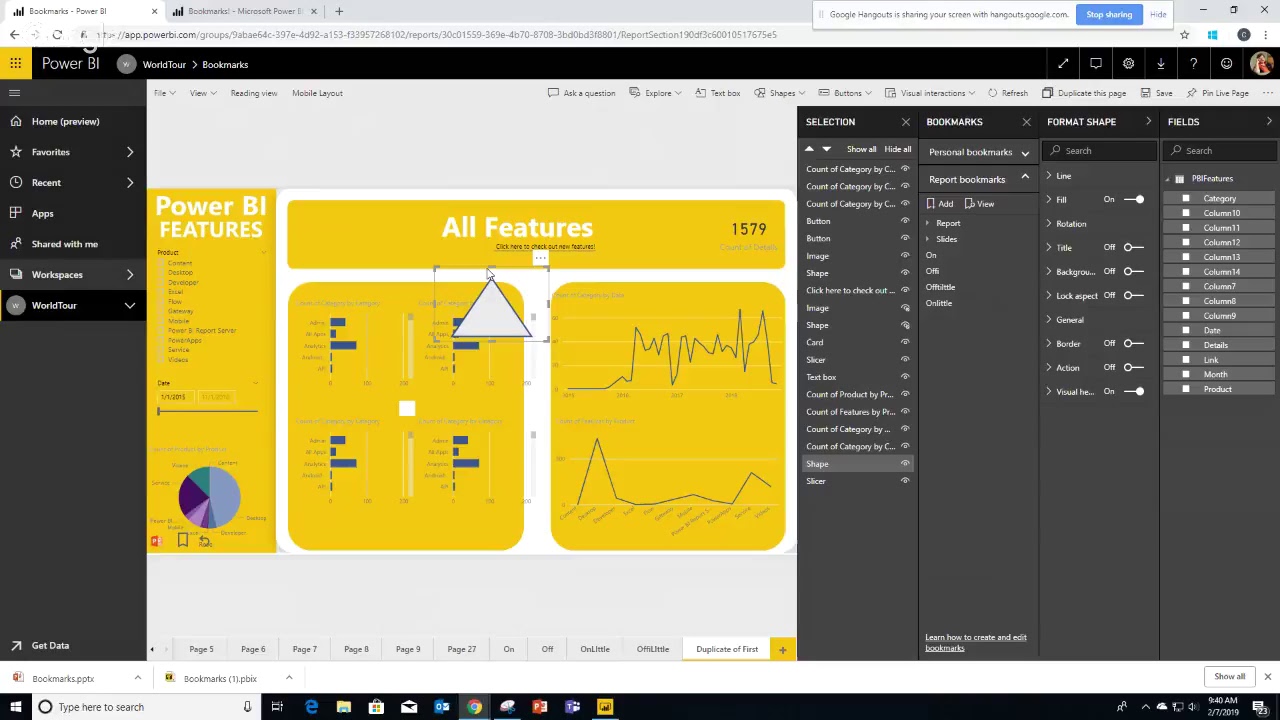Collapse the PBIFeatures table

click(x=1168, y=179)
